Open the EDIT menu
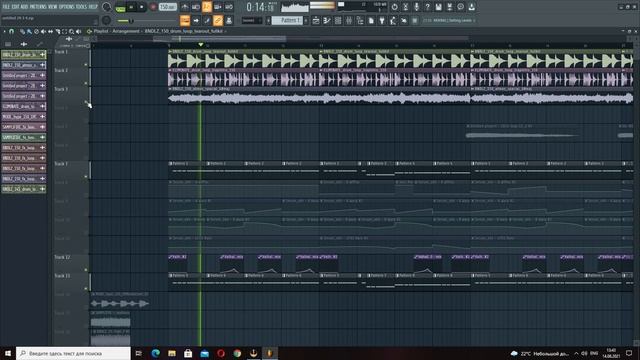The width and height of the screenshot is (640, 360). [x=16, y=7]
